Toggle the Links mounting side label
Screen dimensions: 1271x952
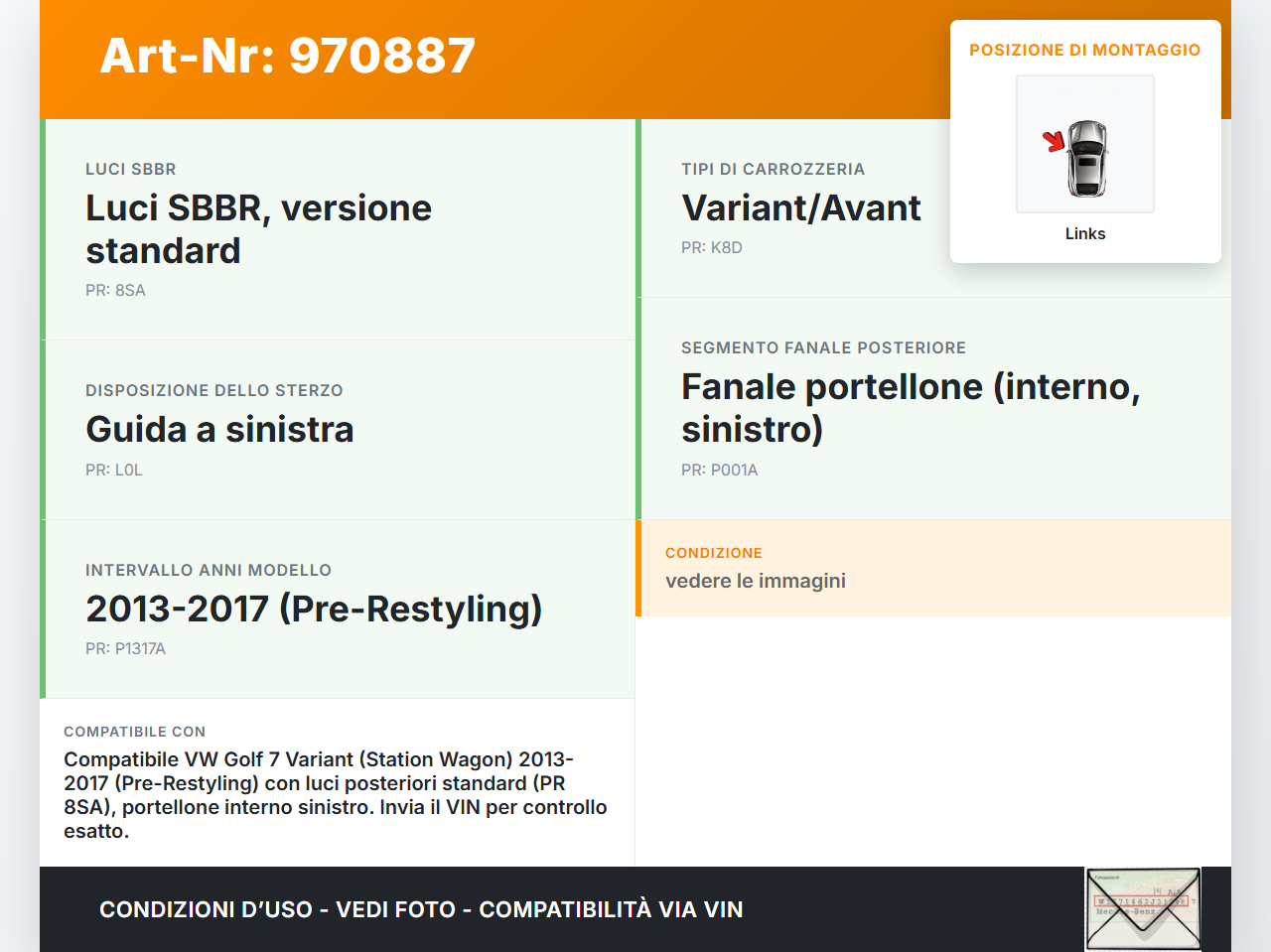point(1084,233)
